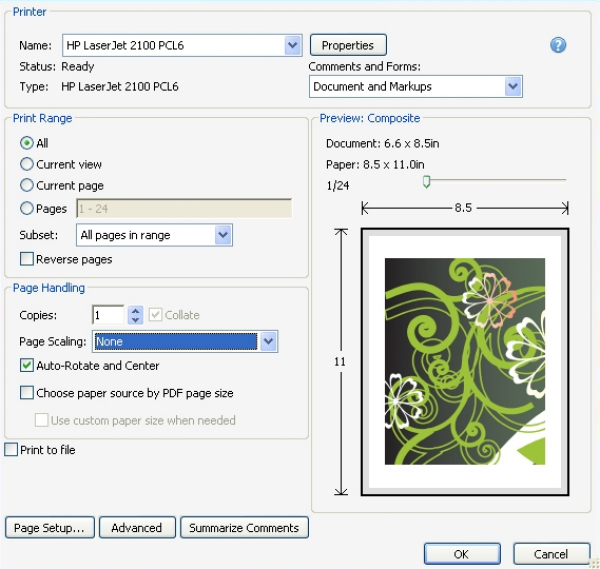Confirm printing with the OK button
Image resolution: width=600 pixels, height=569 pixels.
pyautogui.click(x=462, y=554)
